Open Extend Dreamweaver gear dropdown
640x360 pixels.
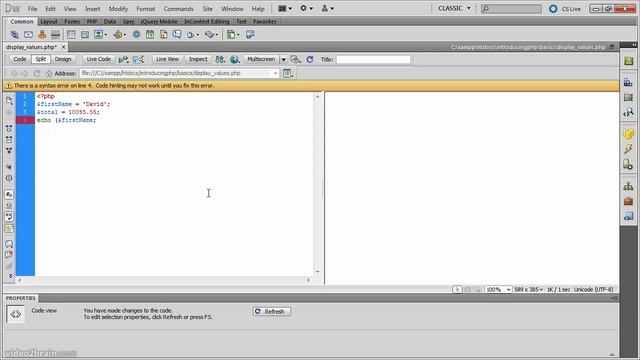pyautogui.click(x=307, y=8)
